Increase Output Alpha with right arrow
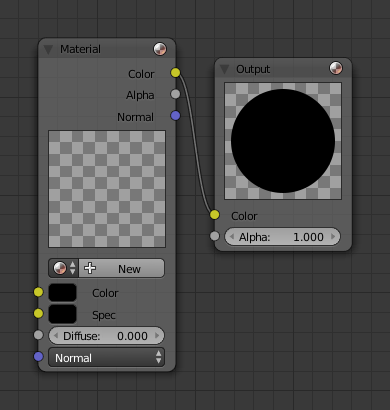Image resolution: width=390 pixels, height=410 pixels. (x=333, y=237)
